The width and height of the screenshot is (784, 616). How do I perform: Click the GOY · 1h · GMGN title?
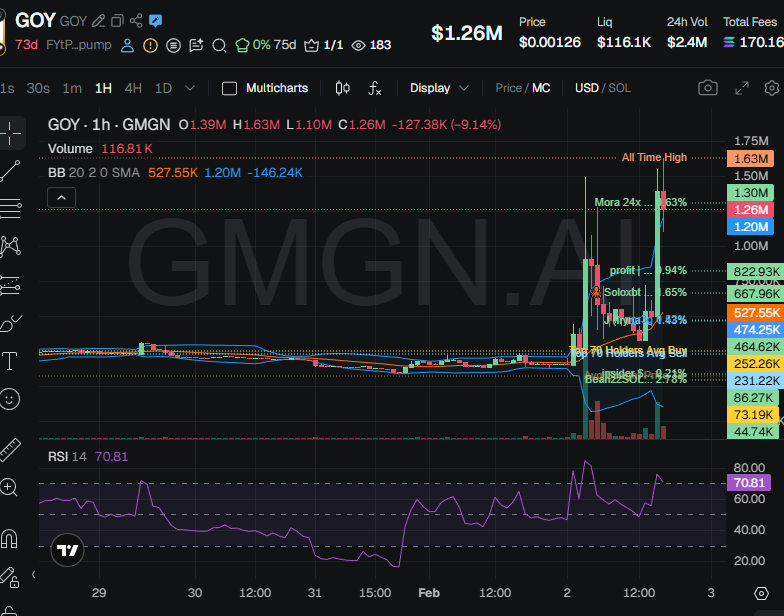click(x=109, y=124)
